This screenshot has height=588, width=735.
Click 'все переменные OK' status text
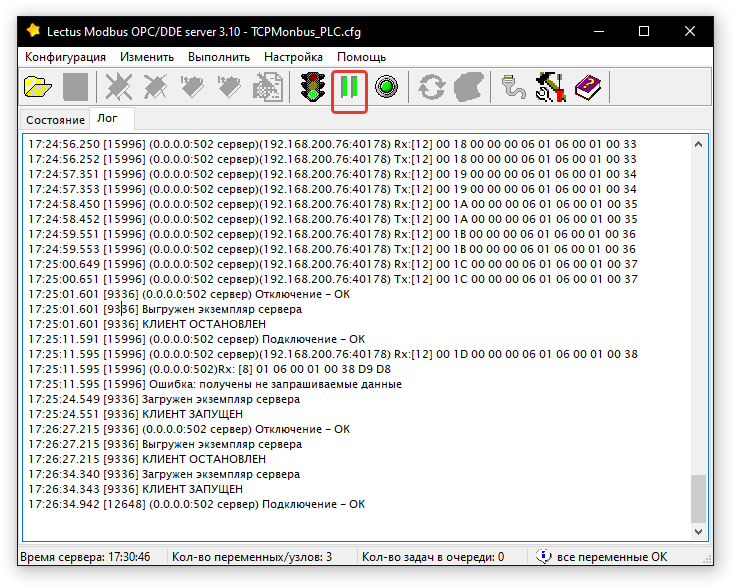[612, 557]
